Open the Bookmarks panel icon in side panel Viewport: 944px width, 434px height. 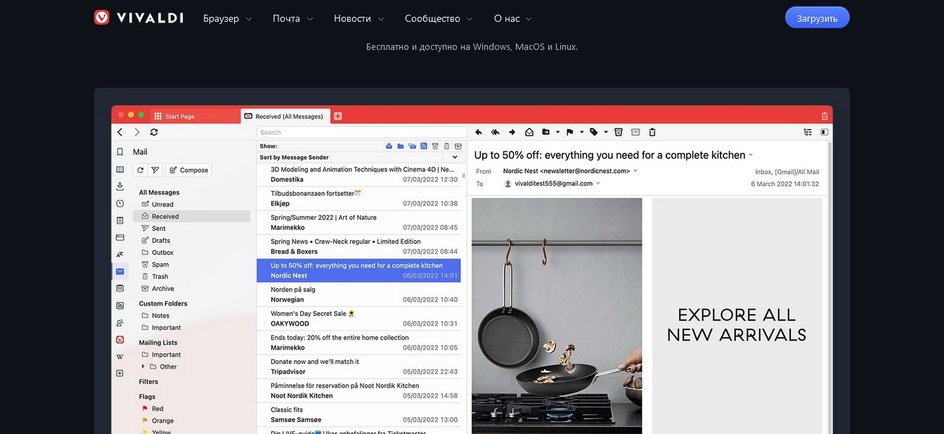[120, 152]
